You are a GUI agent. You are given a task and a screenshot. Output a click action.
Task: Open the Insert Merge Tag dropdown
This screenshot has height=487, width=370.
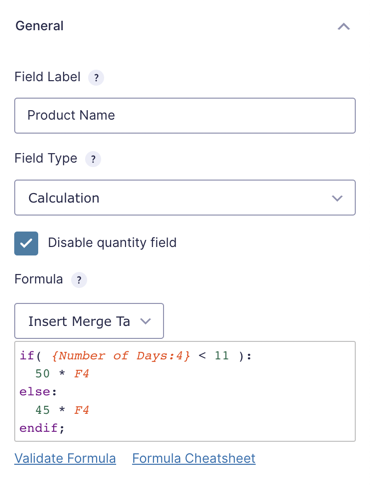89,321
